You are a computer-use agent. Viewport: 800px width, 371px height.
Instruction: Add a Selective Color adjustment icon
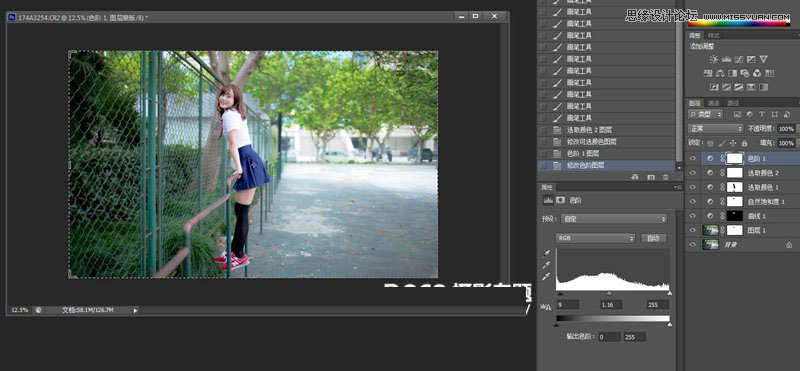(x=751, y=87)
